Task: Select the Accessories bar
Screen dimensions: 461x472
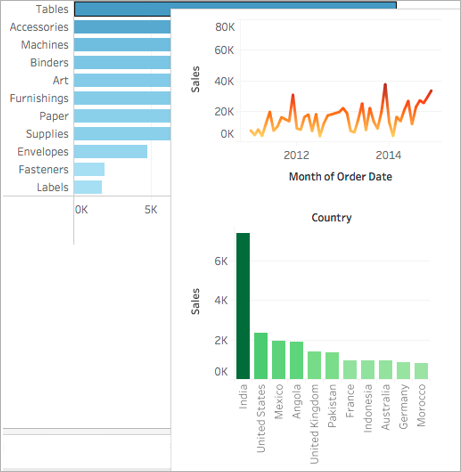Action: (122, 27)
